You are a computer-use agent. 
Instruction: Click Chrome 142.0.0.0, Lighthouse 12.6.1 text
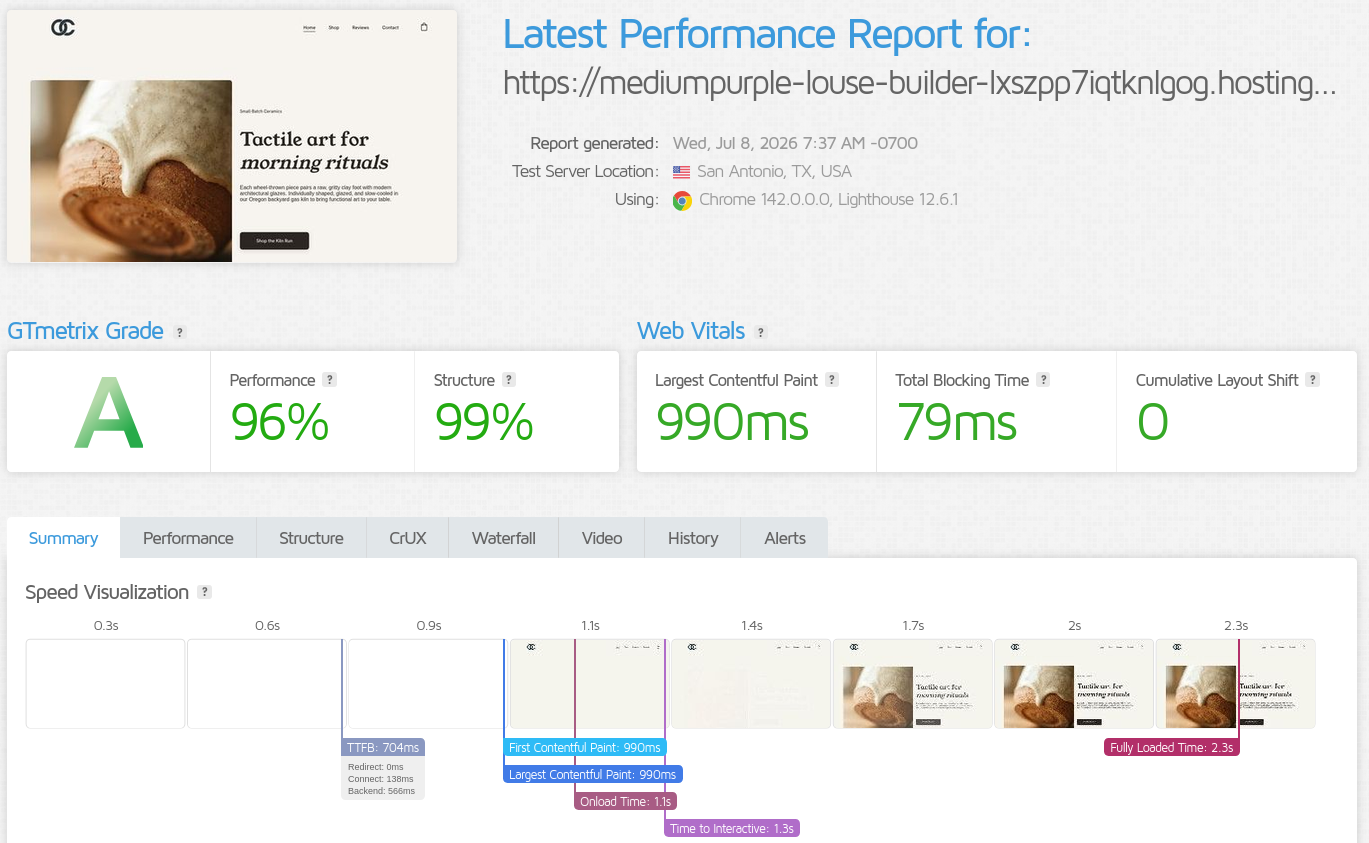pyautogui.click(x=829, y=199)
